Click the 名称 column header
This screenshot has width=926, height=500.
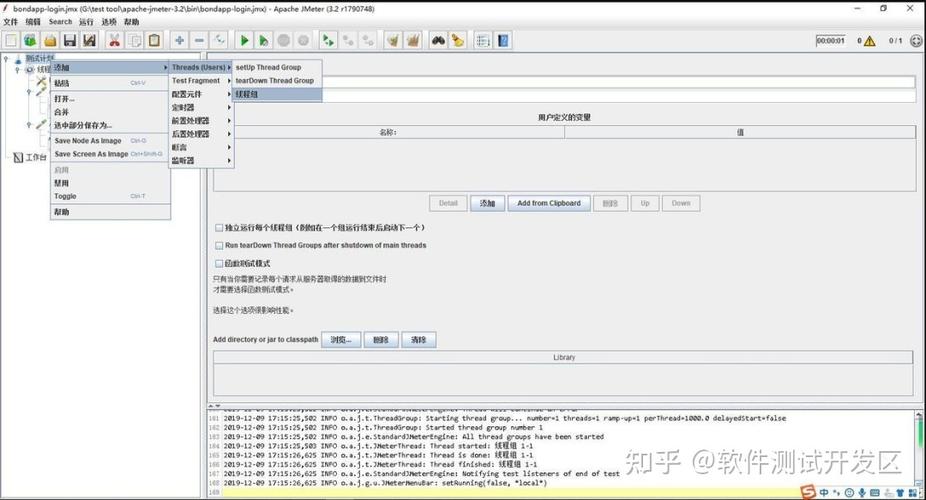[x=389, y=132]
